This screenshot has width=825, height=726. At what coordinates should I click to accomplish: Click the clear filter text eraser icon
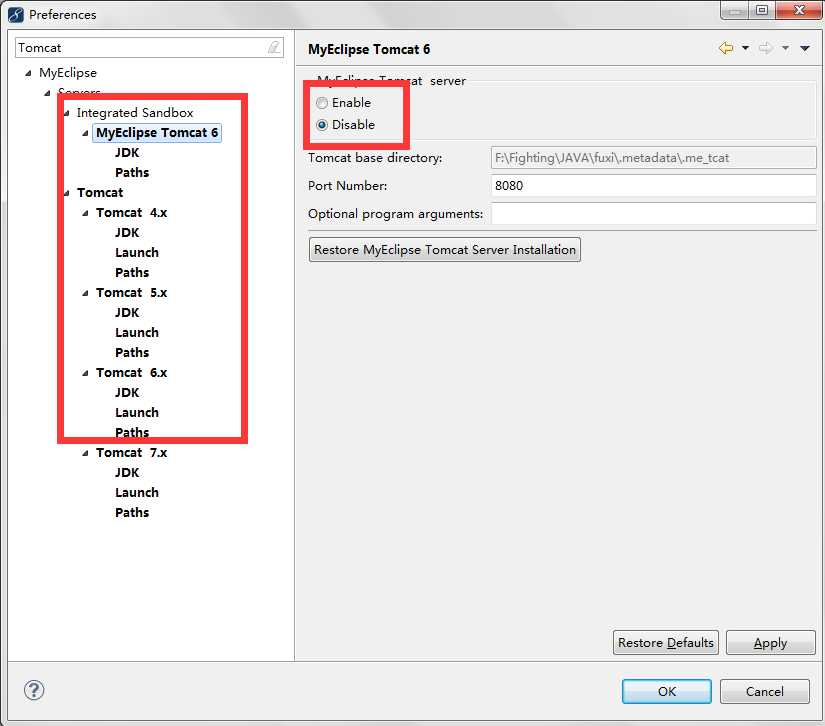274,47
